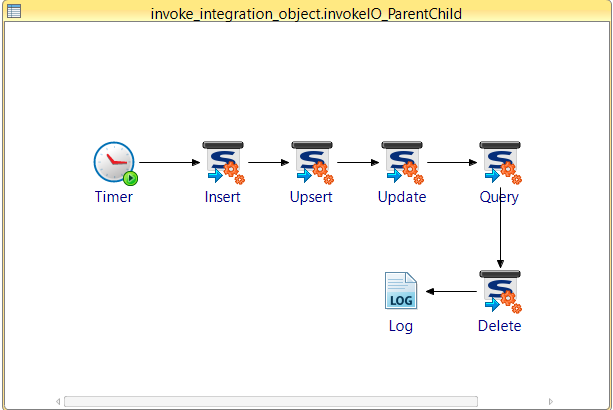613x410 pixels.
Task: Select the Delete Salesforce component icon
Action: point(500,292)
